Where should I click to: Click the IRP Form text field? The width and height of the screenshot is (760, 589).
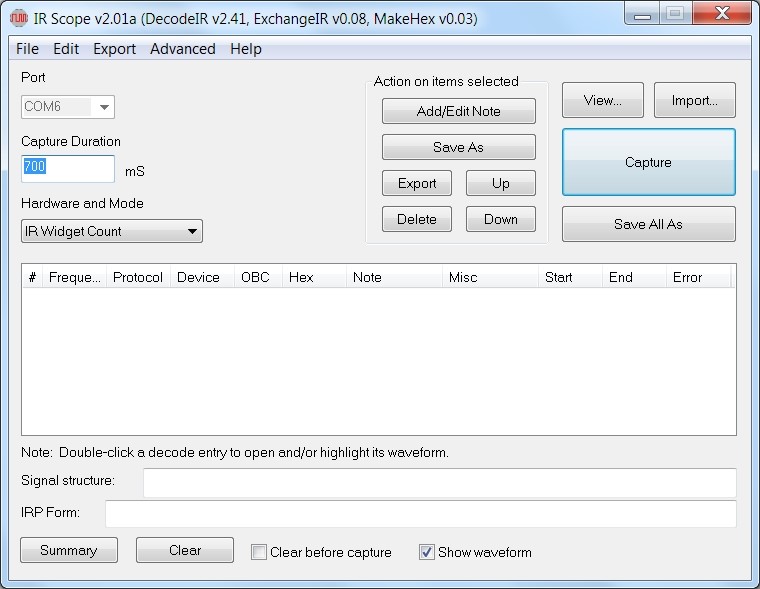(420, 514)
